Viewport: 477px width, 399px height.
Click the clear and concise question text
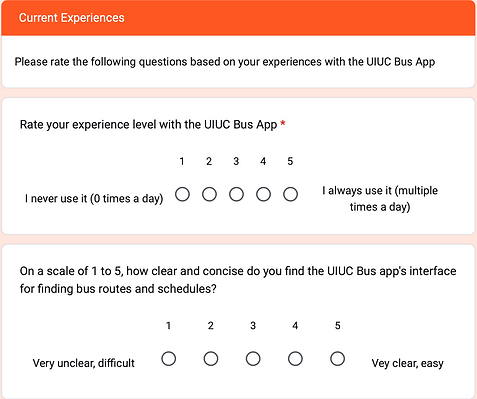coord(238,280)
